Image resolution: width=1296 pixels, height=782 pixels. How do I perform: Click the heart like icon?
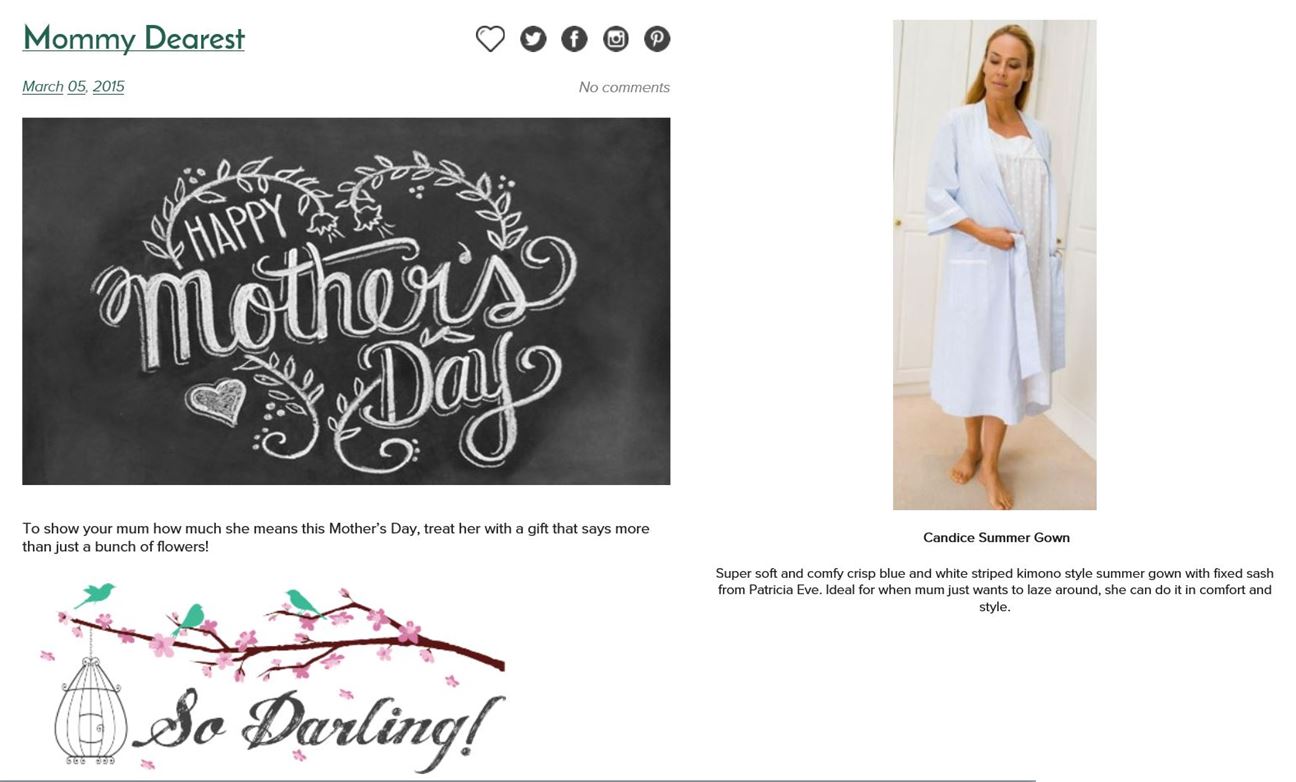(490, 39)
